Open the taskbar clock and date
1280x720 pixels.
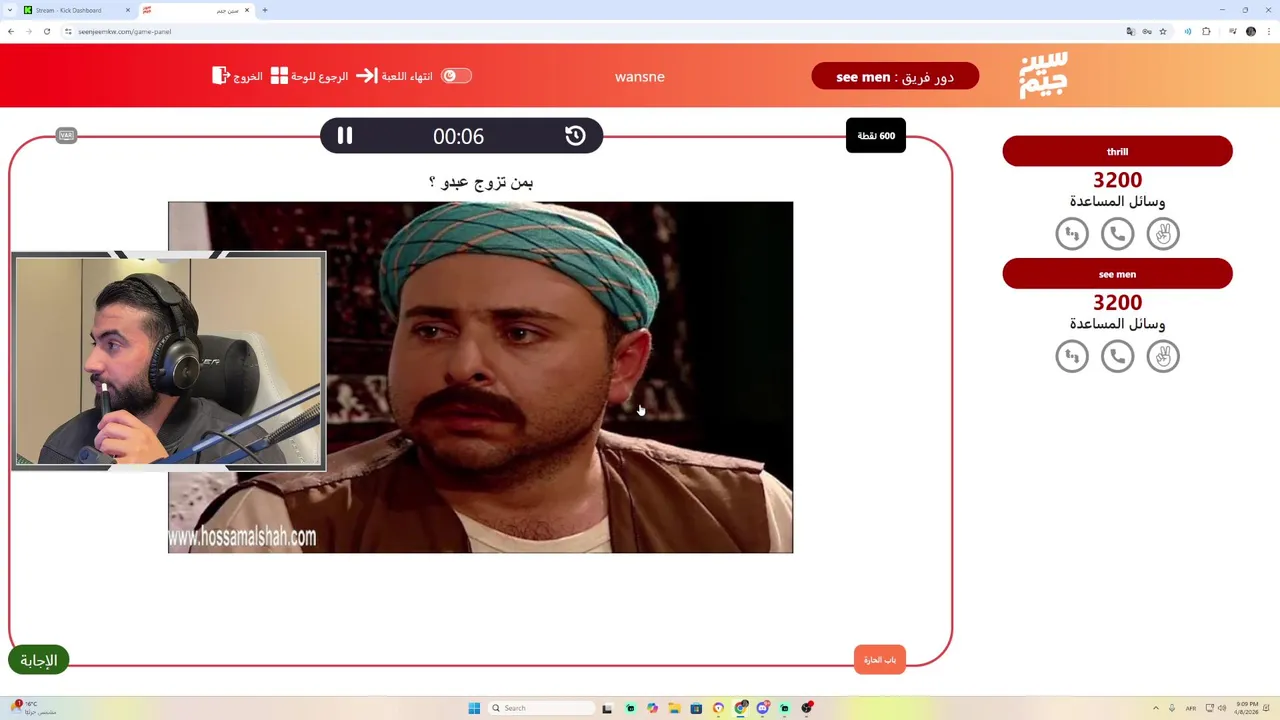pyautogui.click(x=1247, y=708)
